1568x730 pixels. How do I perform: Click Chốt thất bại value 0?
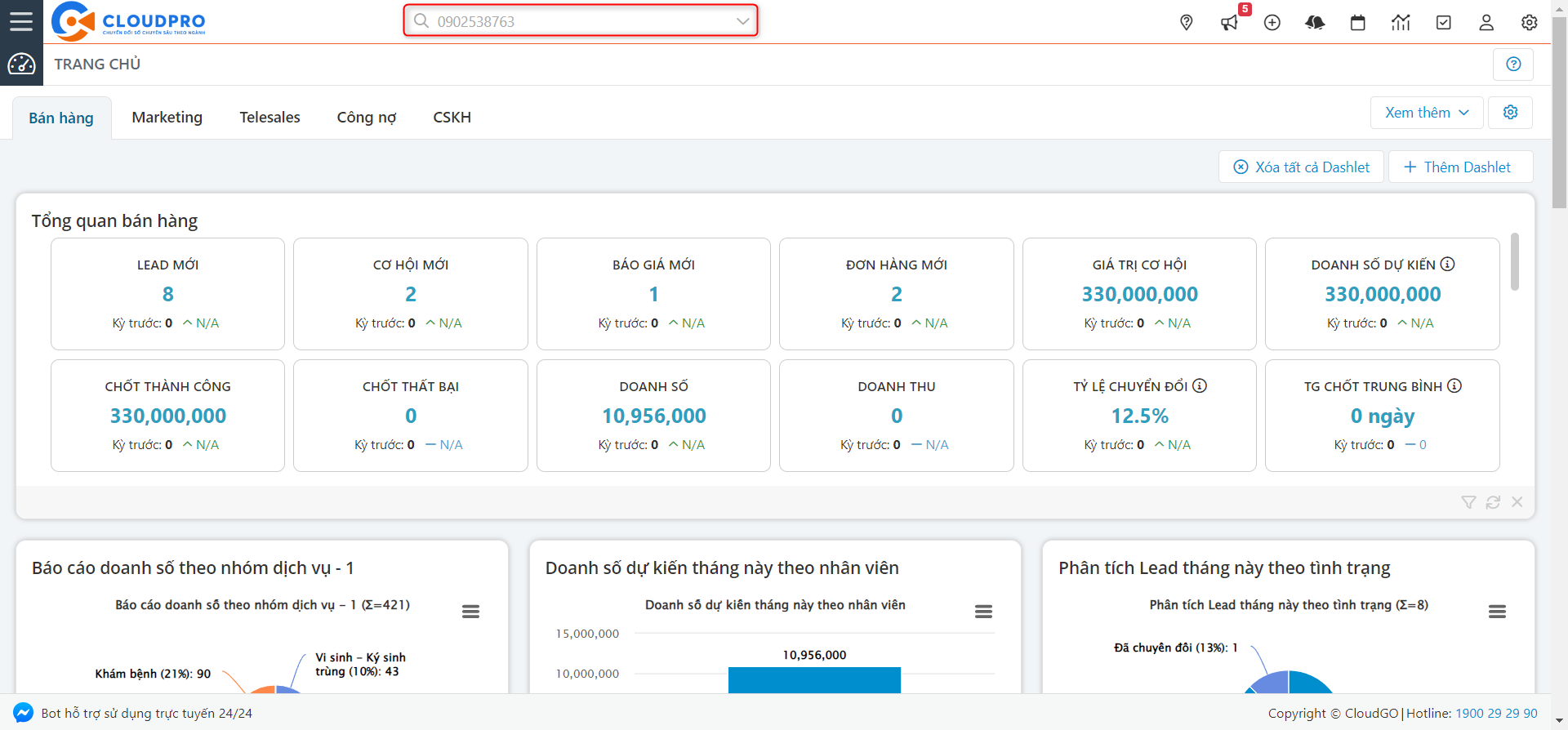point(411,416)
